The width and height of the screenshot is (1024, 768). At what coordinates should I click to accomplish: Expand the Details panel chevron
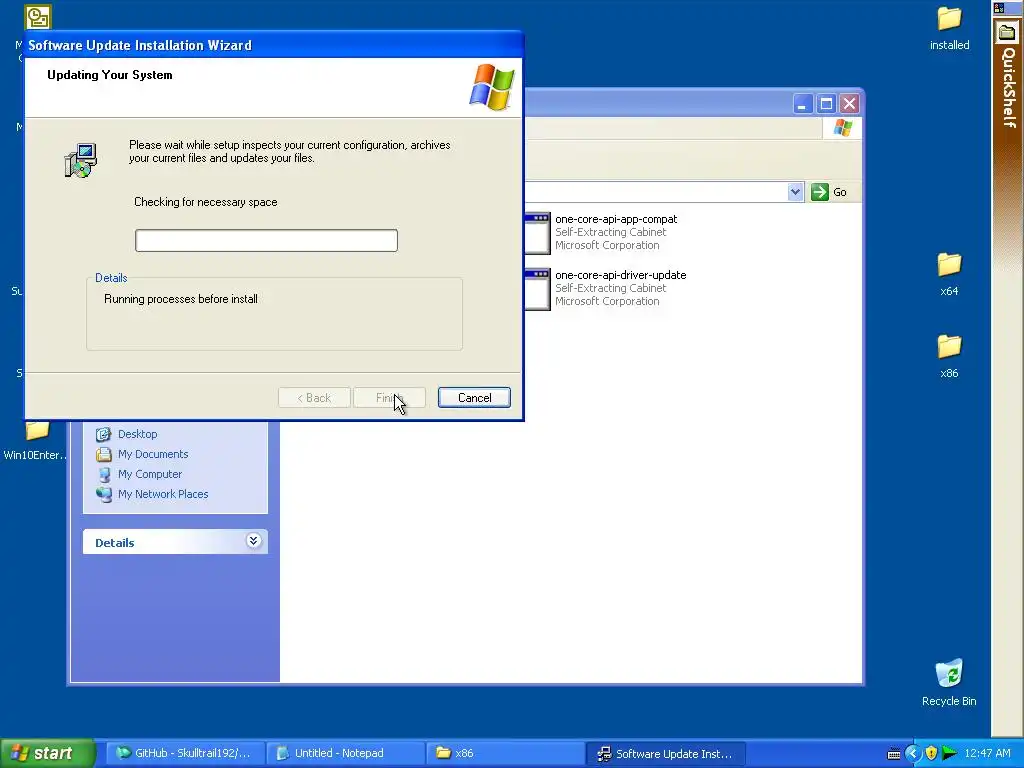253,541
